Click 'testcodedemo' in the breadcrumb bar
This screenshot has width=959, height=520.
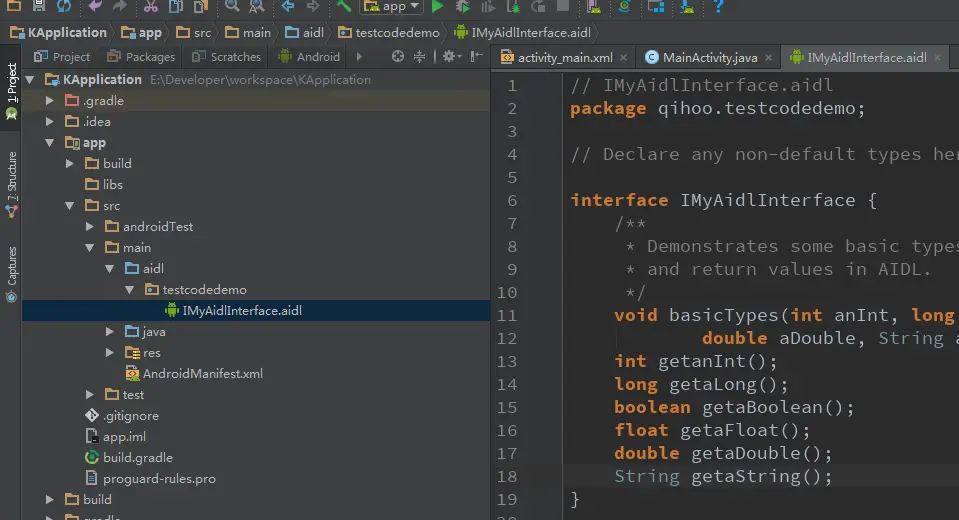point(388,32)
